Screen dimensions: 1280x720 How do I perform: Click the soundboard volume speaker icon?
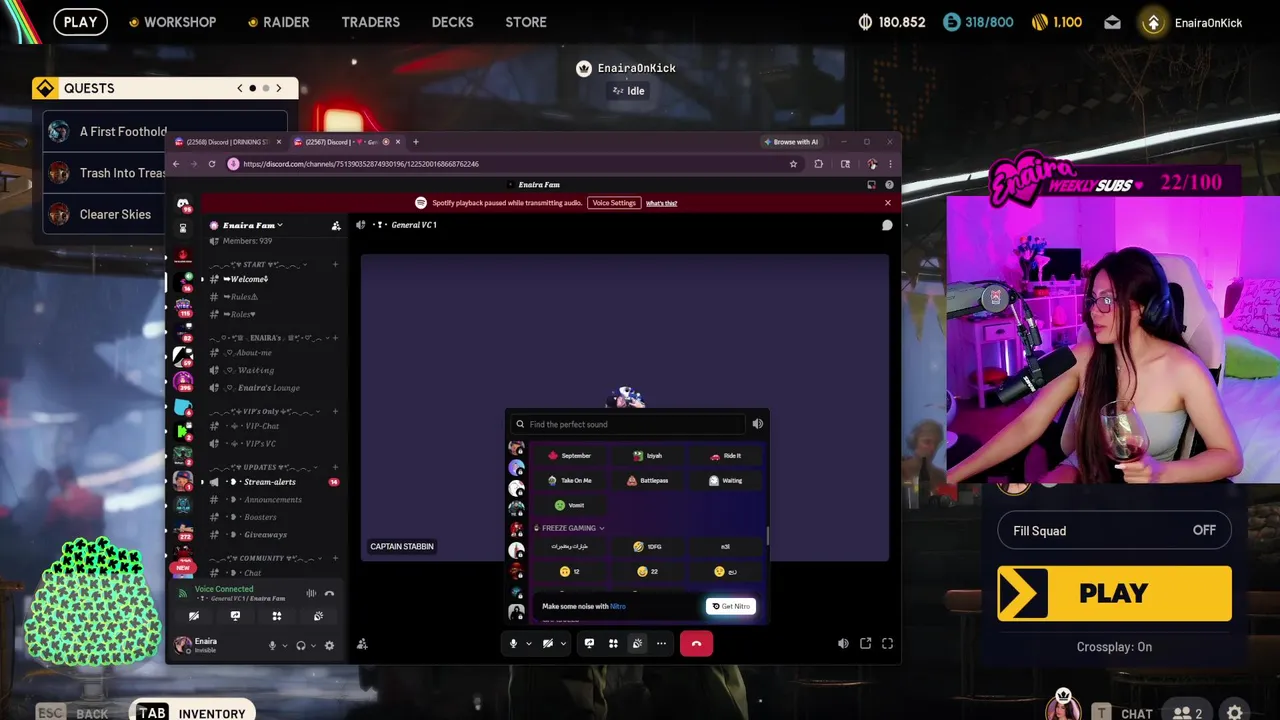click(758, 424)
